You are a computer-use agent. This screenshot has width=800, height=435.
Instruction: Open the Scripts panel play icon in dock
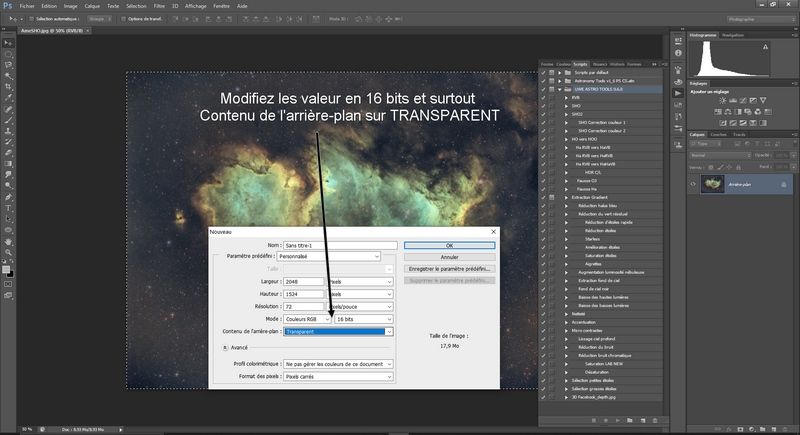click(678, 93)
